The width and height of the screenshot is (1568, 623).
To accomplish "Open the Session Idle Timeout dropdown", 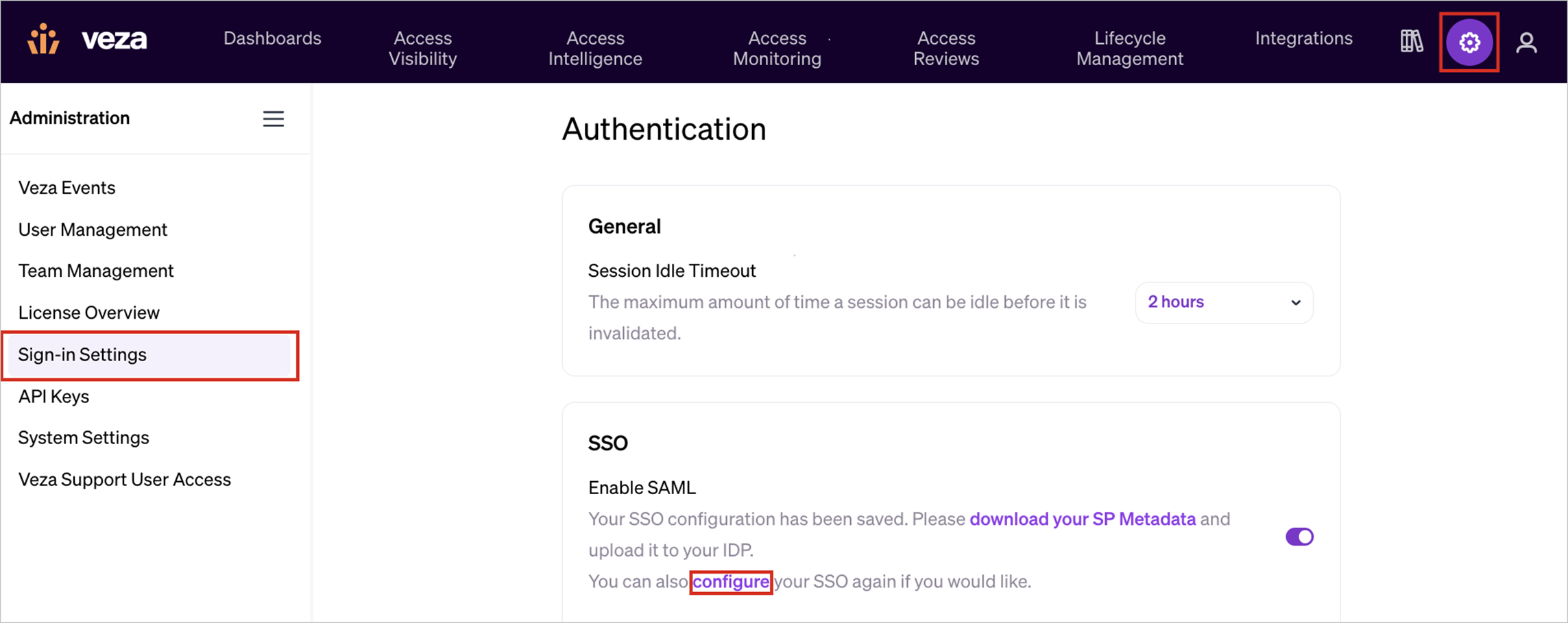I will click(x=1223, y=302).
